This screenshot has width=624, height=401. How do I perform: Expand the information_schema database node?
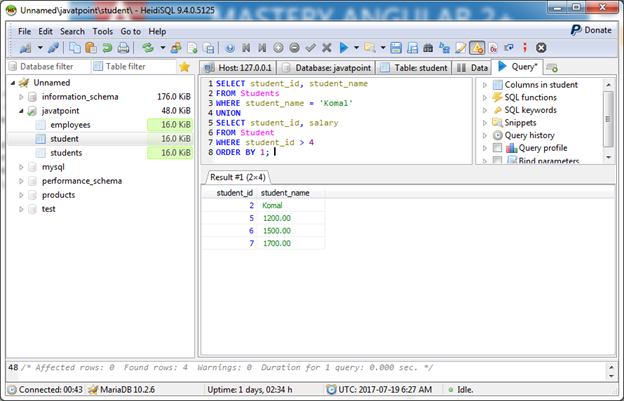pyautogui.click(x=21, y=97)
